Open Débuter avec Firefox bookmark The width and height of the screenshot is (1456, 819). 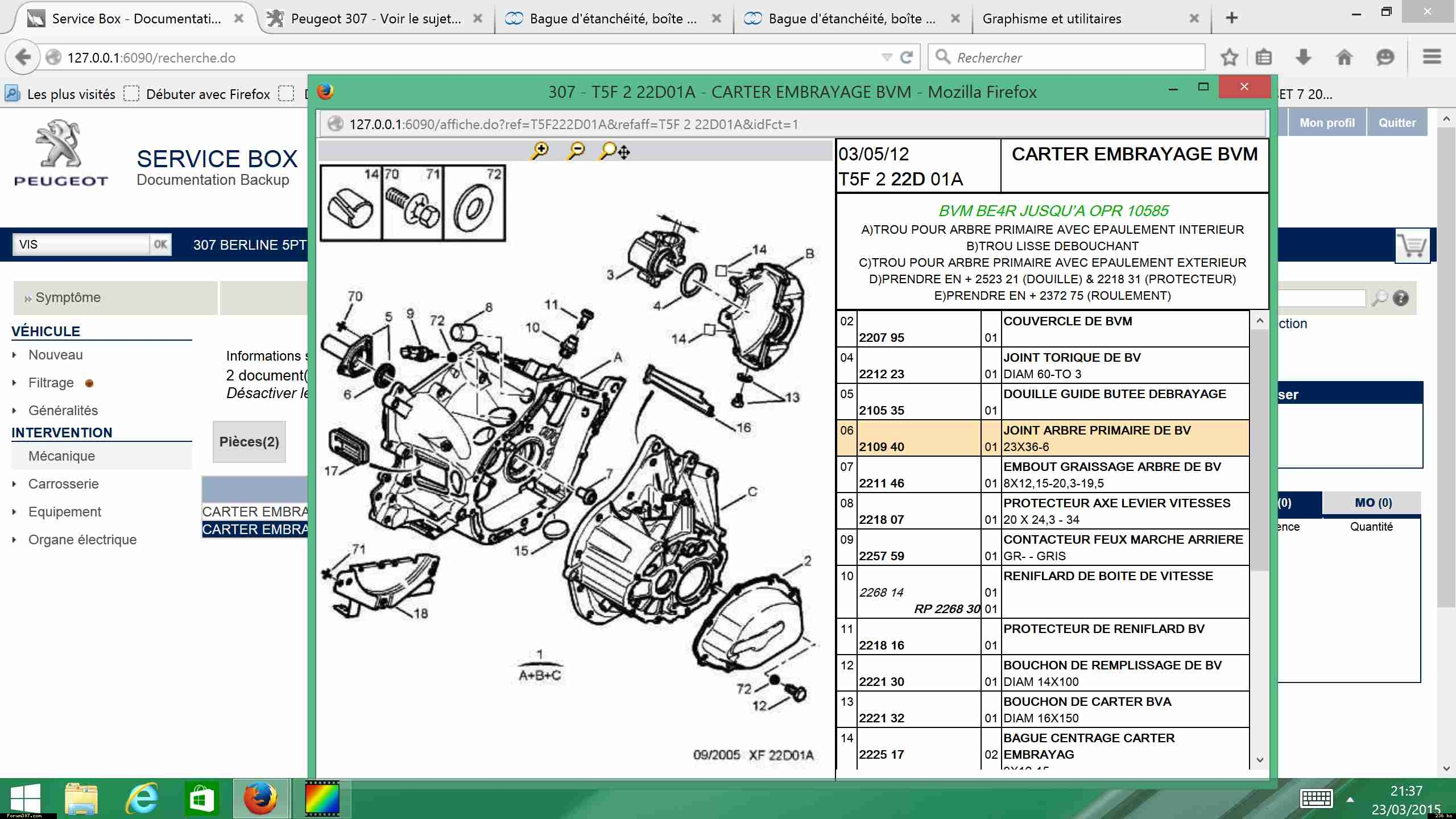[197, 94]
